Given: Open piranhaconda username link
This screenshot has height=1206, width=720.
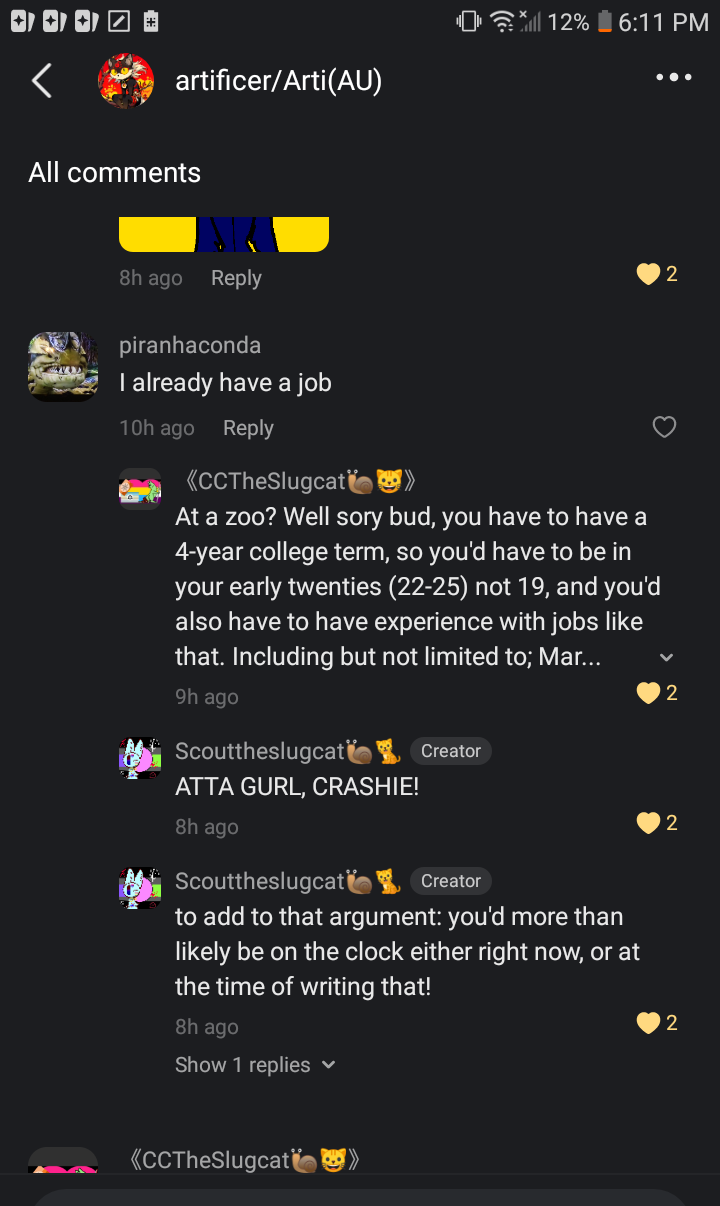Looking at the screenshot, I should pyautogui.click(x=190, y=346).
